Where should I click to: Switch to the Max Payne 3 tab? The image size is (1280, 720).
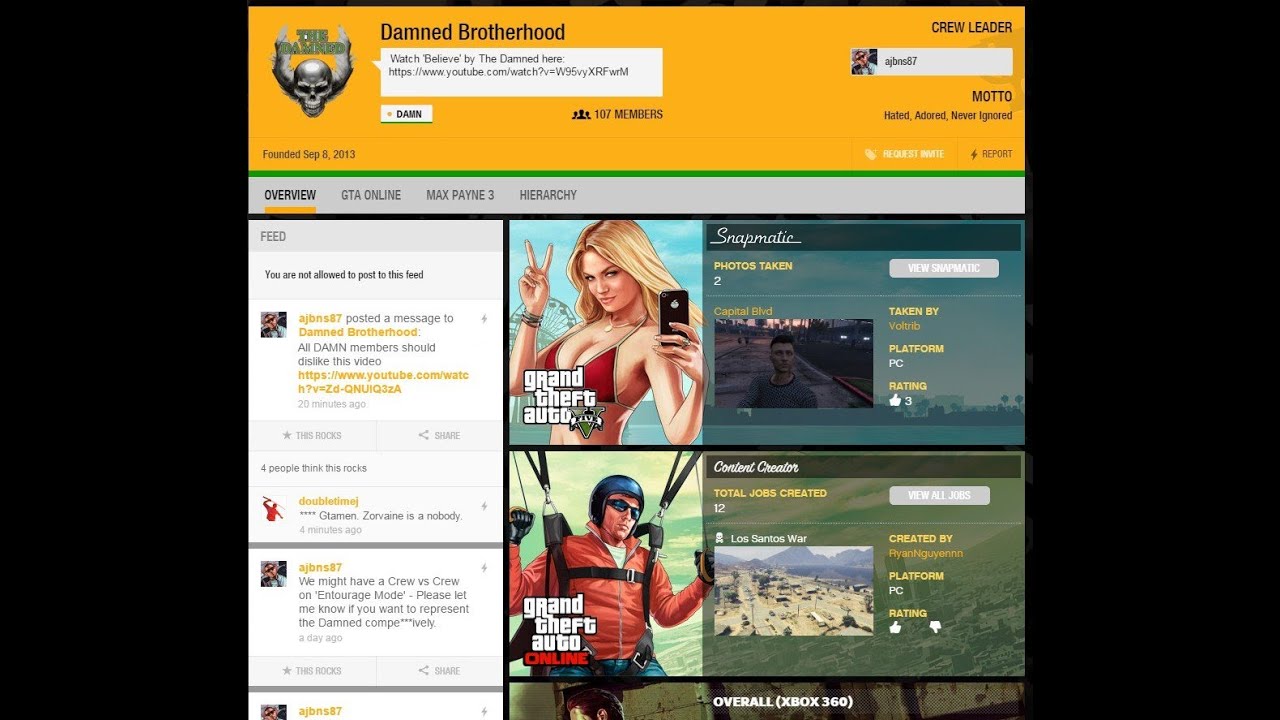460,195
